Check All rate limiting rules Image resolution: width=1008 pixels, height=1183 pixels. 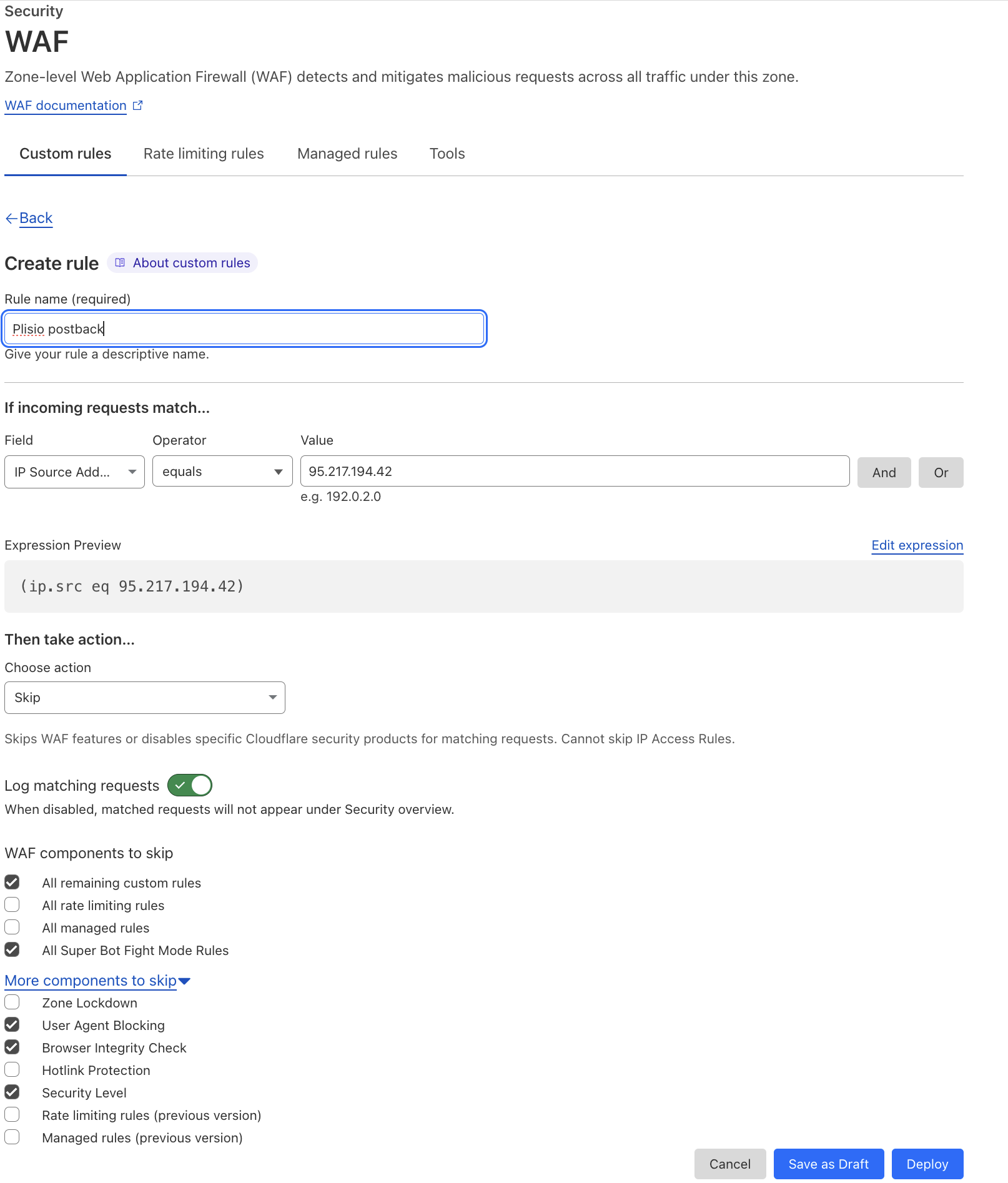click(x=12, y=904)
